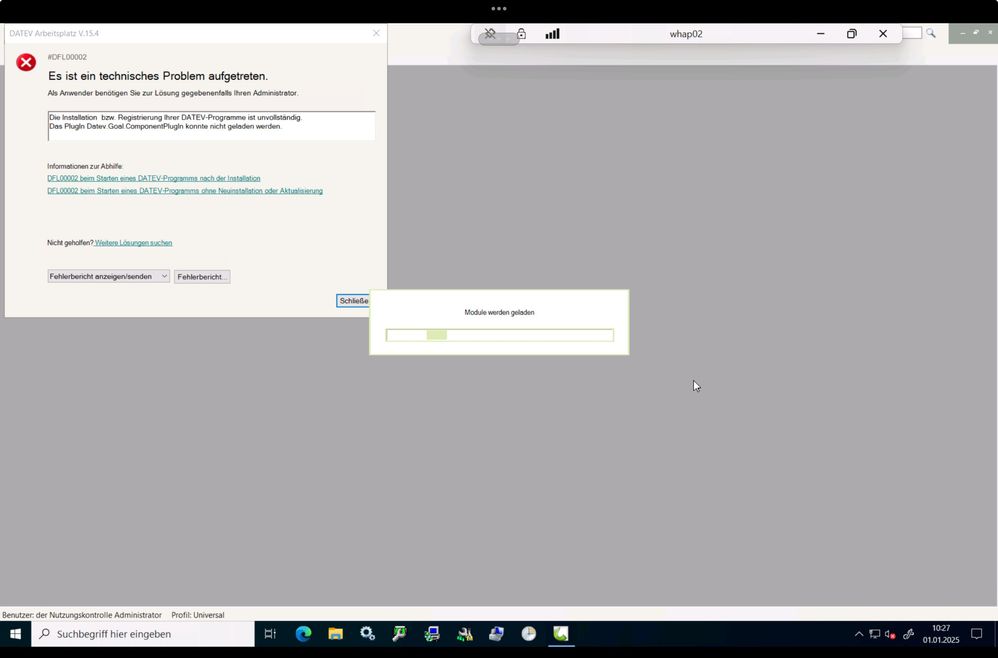
Task: Click the muted volume tray icon
Action: 890,634
